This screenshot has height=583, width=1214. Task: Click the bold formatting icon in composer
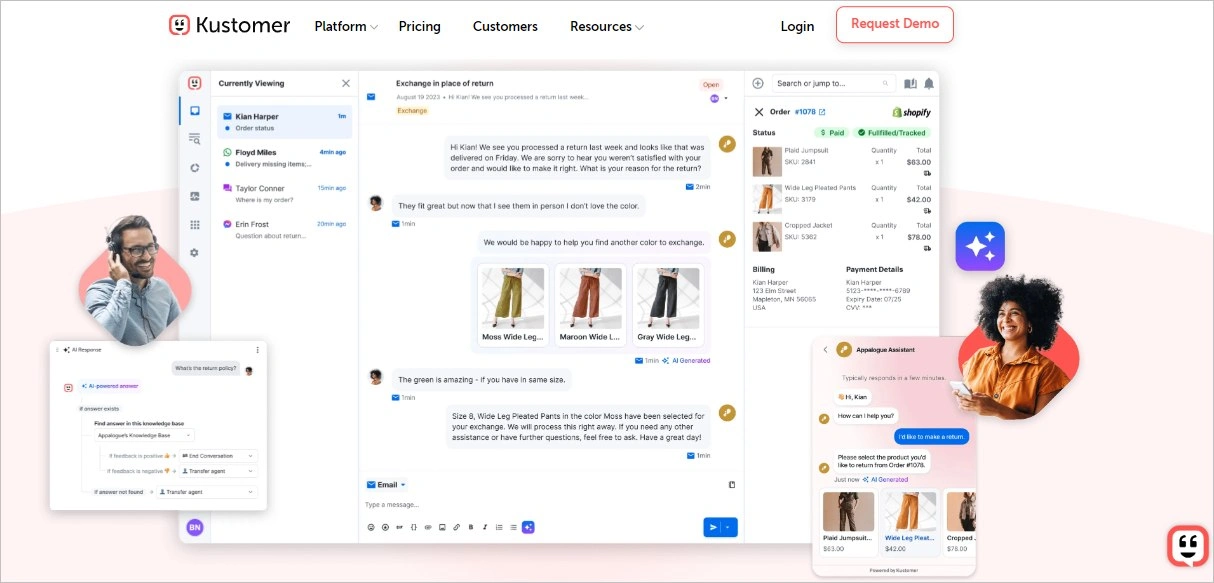[x=471, y=527]
